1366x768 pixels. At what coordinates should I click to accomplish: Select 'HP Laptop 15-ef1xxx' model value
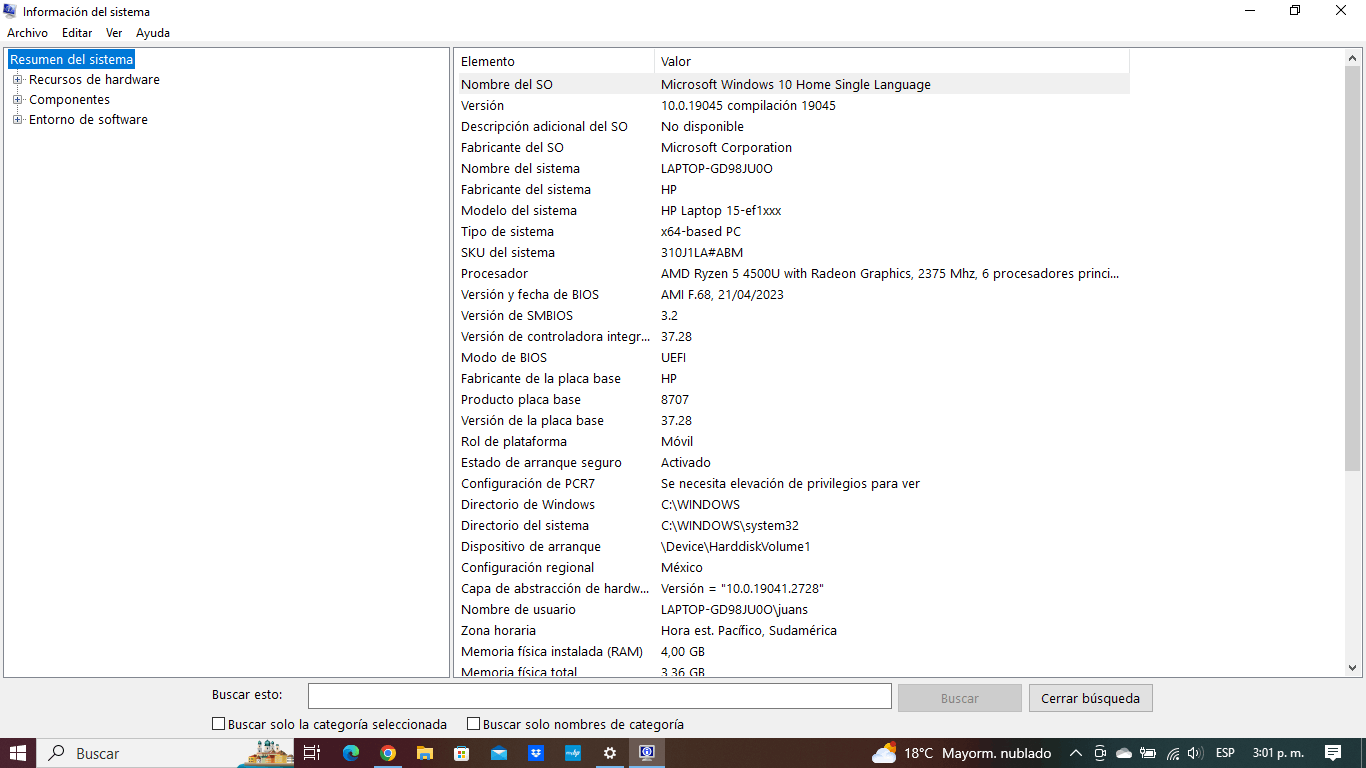click(721, 211)
